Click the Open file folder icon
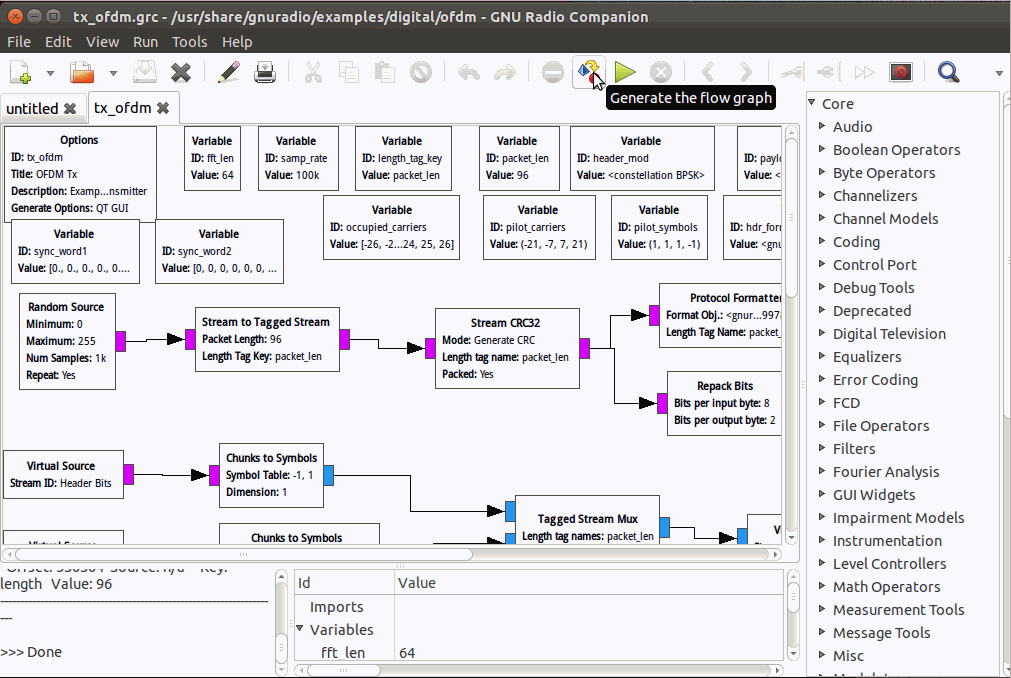The image size is (1011, 678). (83, 72)
